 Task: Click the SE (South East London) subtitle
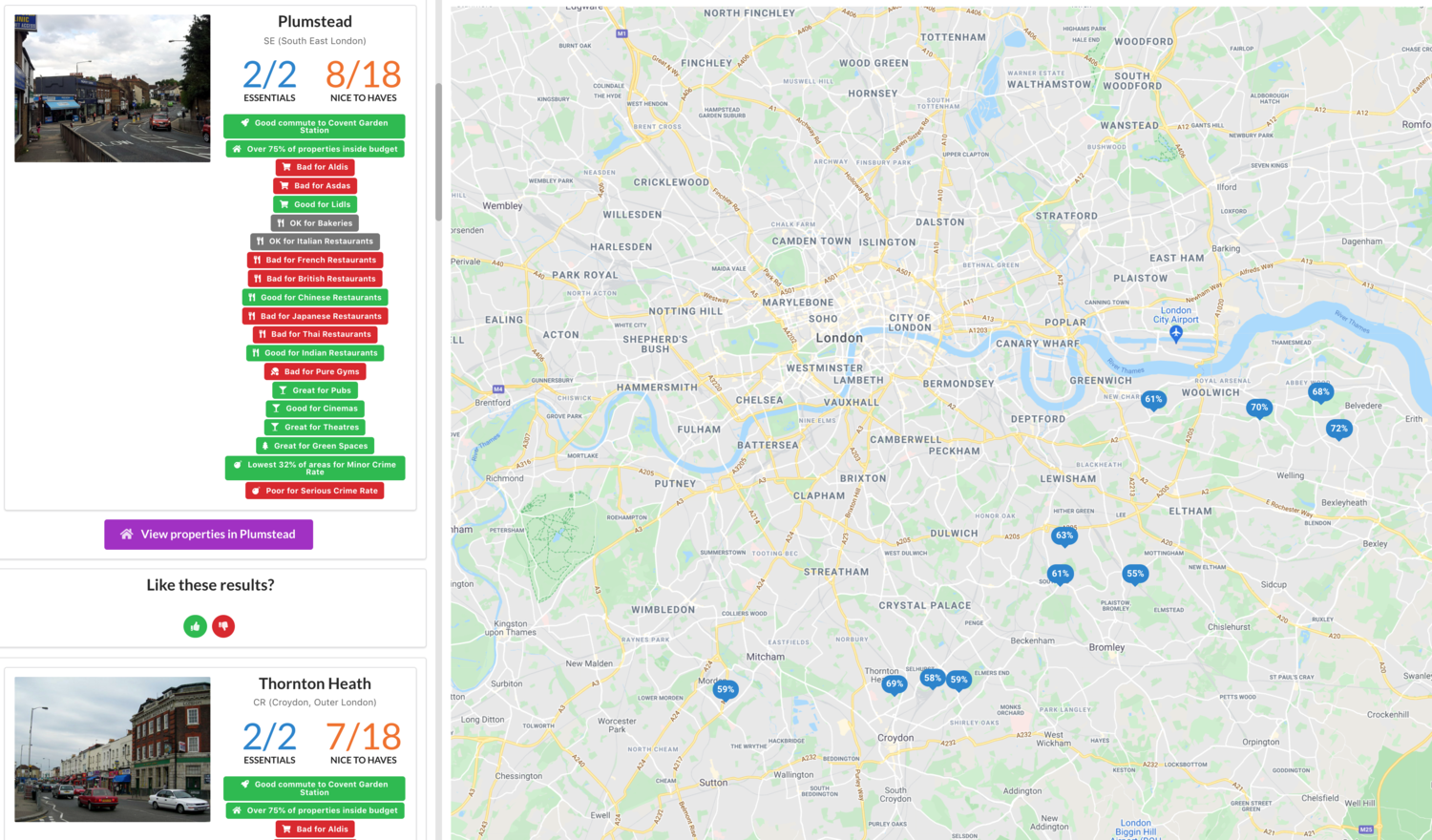coord(315,41)
